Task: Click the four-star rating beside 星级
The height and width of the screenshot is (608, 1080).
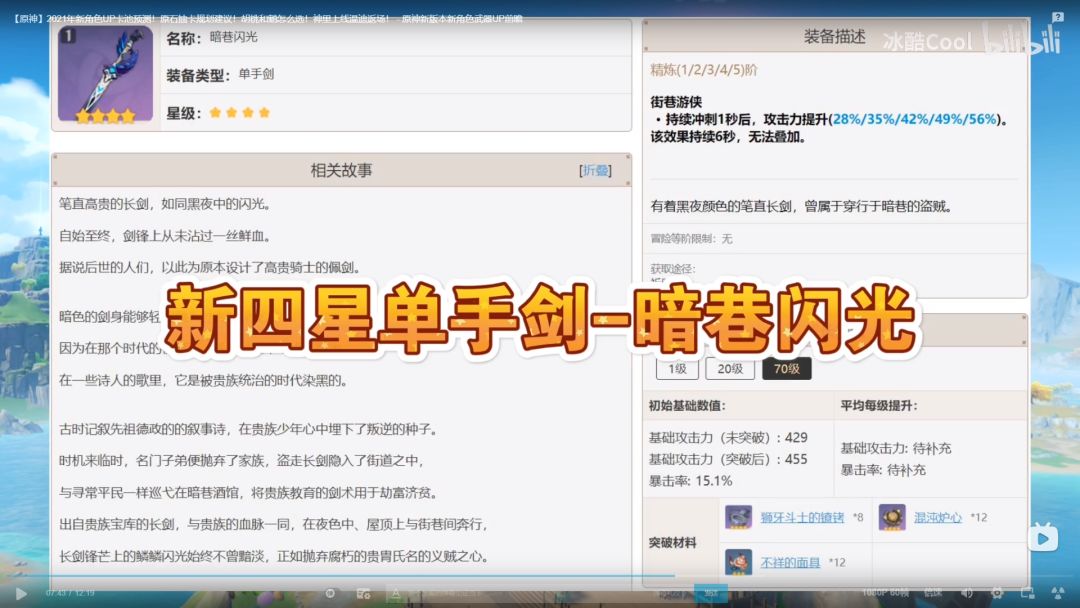Action: click(x=240, y=112)
